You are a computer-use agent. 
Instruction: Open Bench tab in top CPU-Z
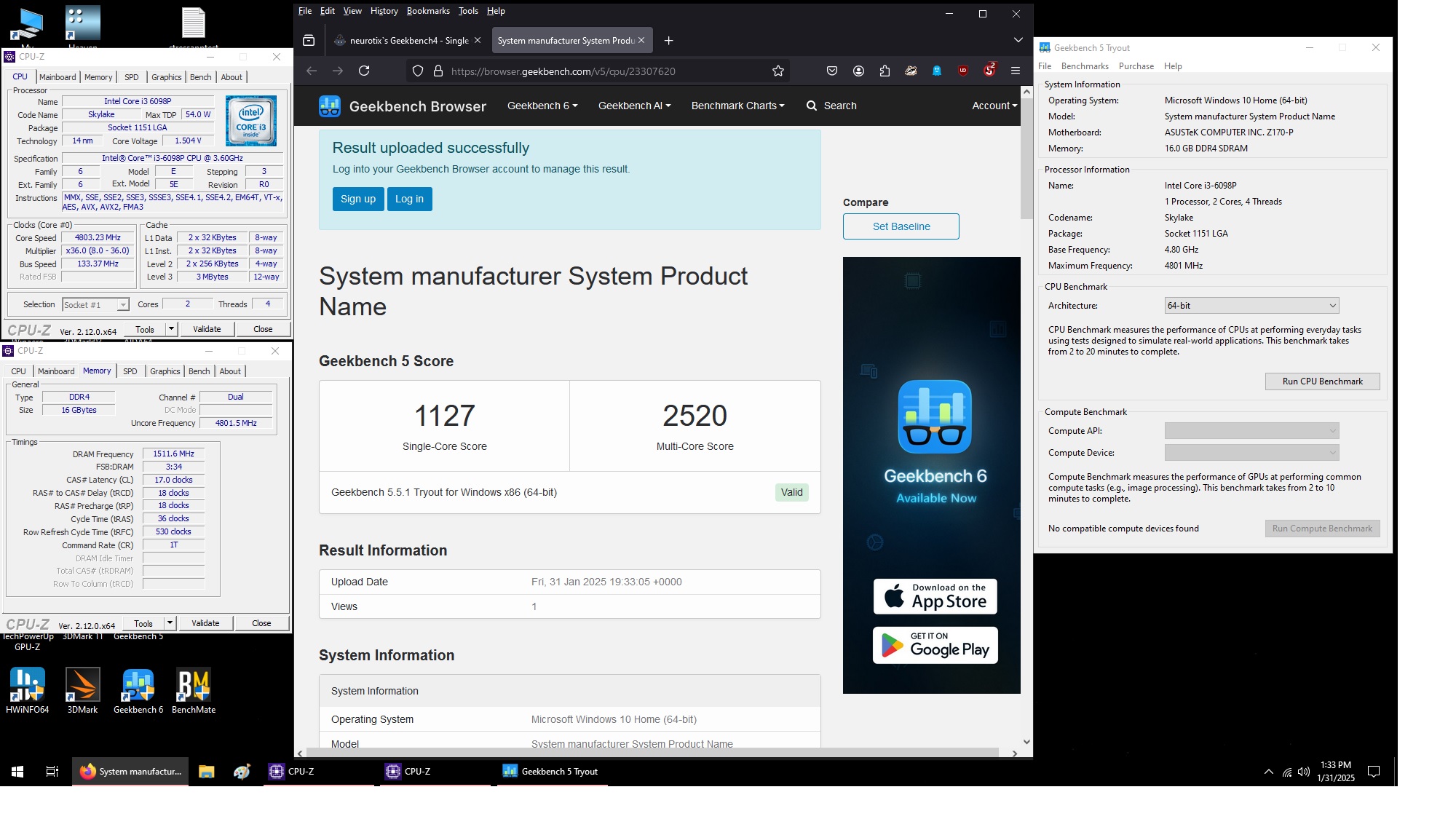(x=201, y=77)
